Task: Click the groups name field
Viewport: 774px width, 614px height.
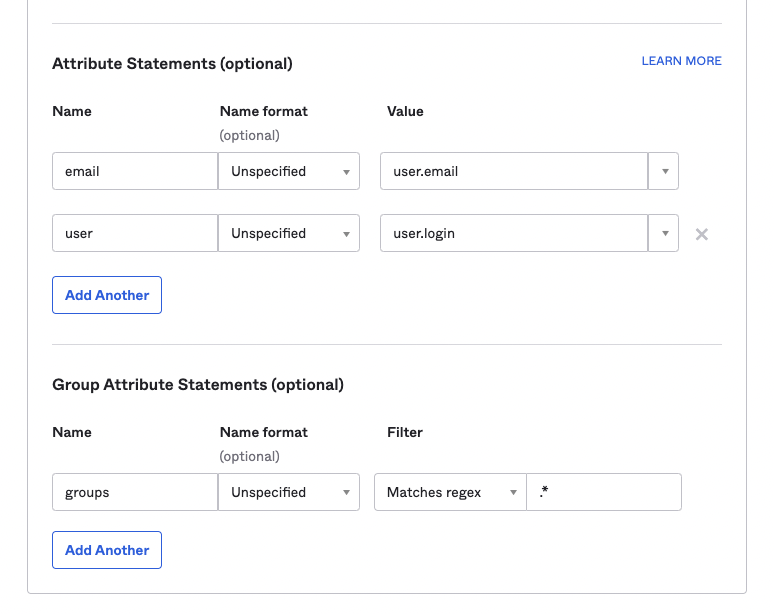Action: pyautogui.click(x=134, y=492)
